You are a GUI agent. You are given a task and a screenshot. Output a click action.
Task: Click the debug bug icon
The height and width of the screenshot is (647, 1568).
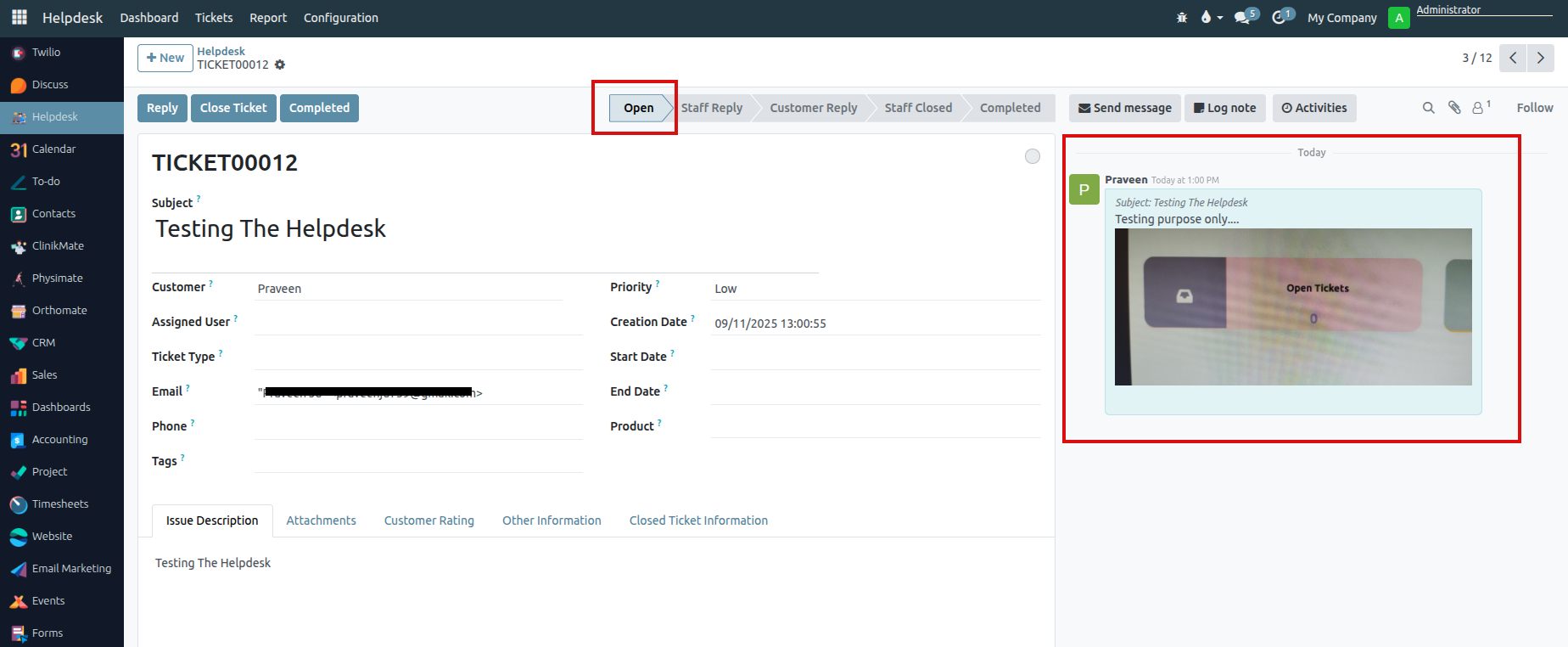coord(1182,18)
